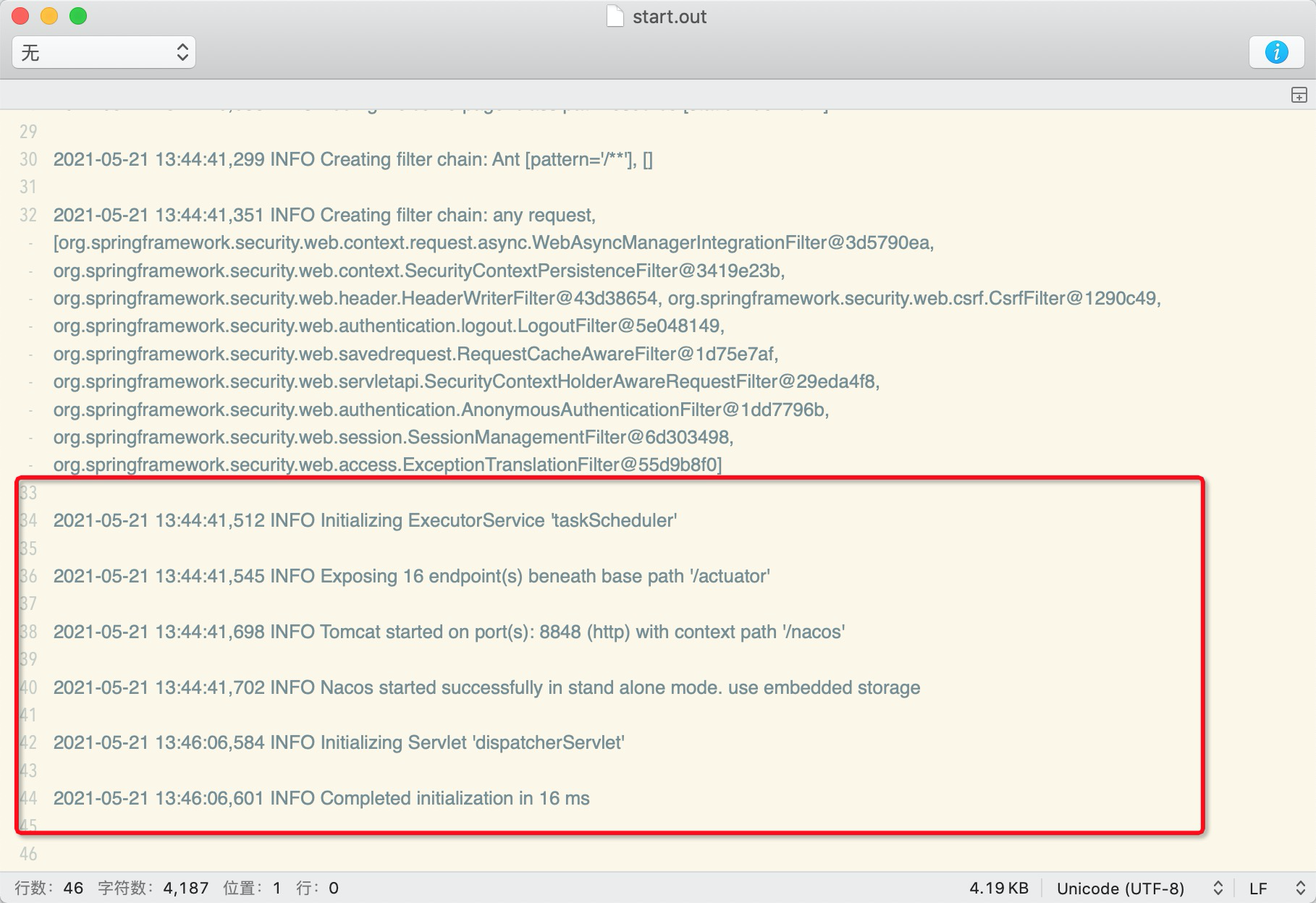
Task: Close the start.out window
Action: [20, 16]
